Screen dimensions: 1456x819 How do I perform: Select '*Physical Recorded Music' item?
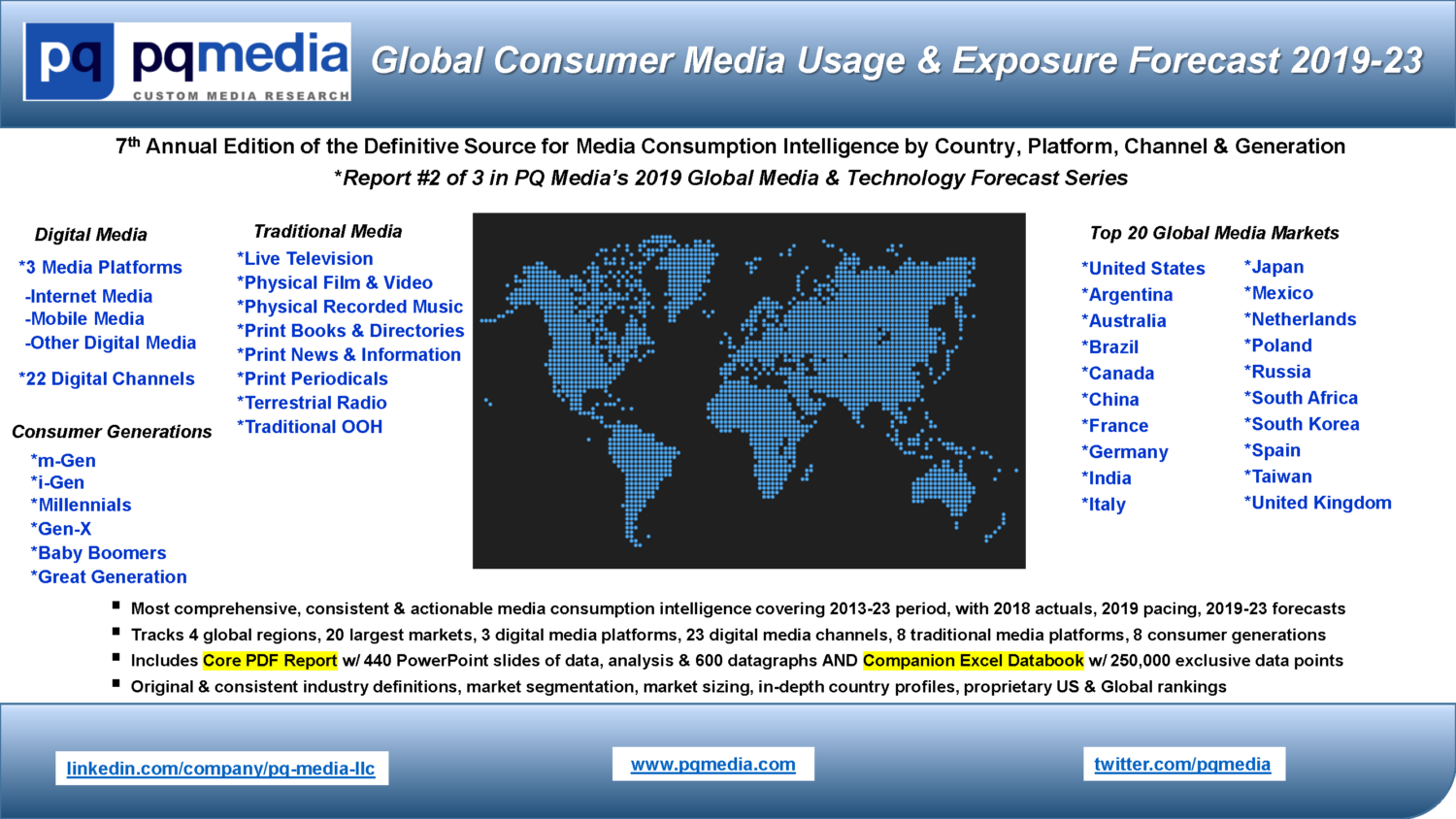[349, 307]
